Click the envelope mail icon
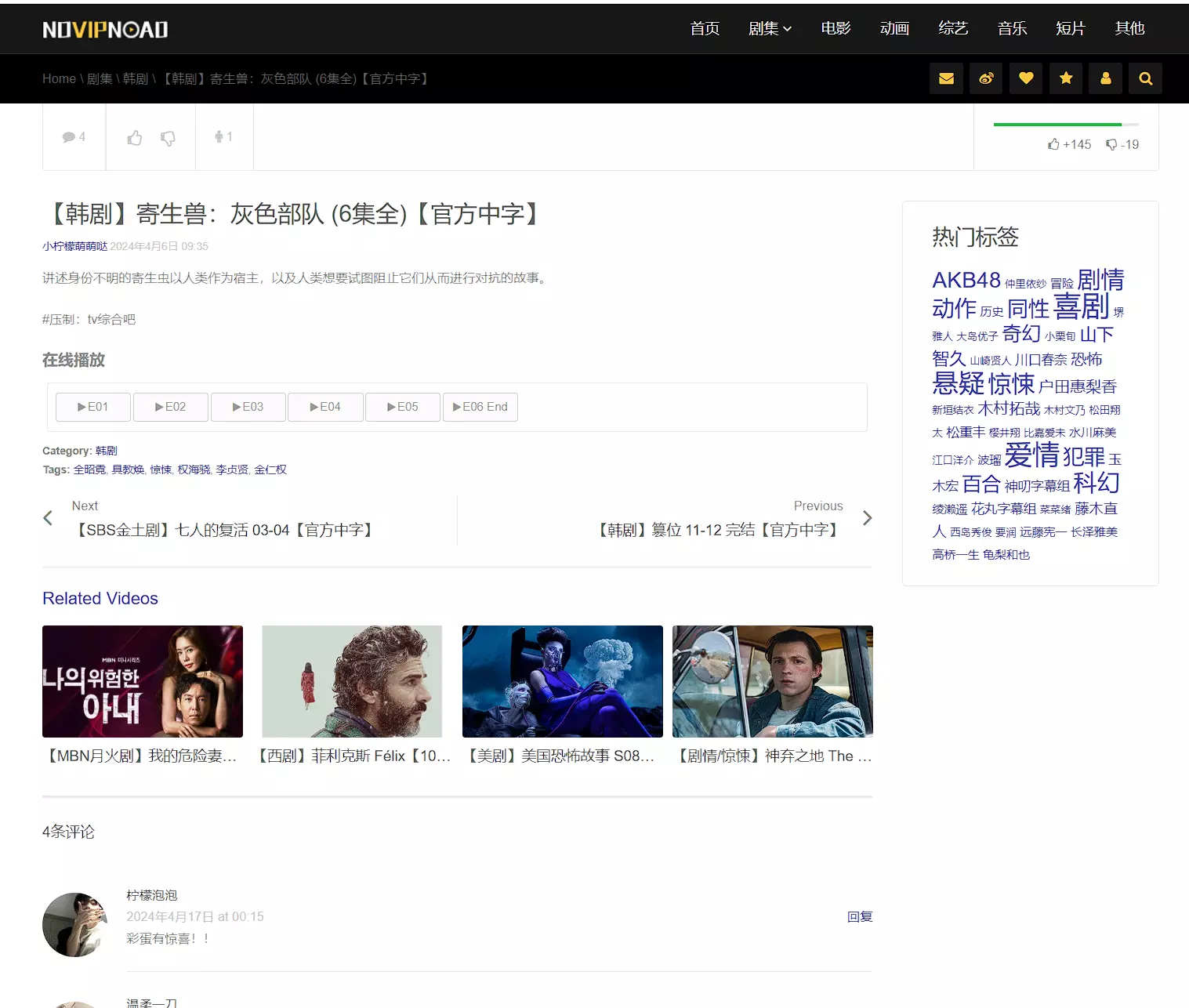1189x1008 pixels. click(946, 78)
